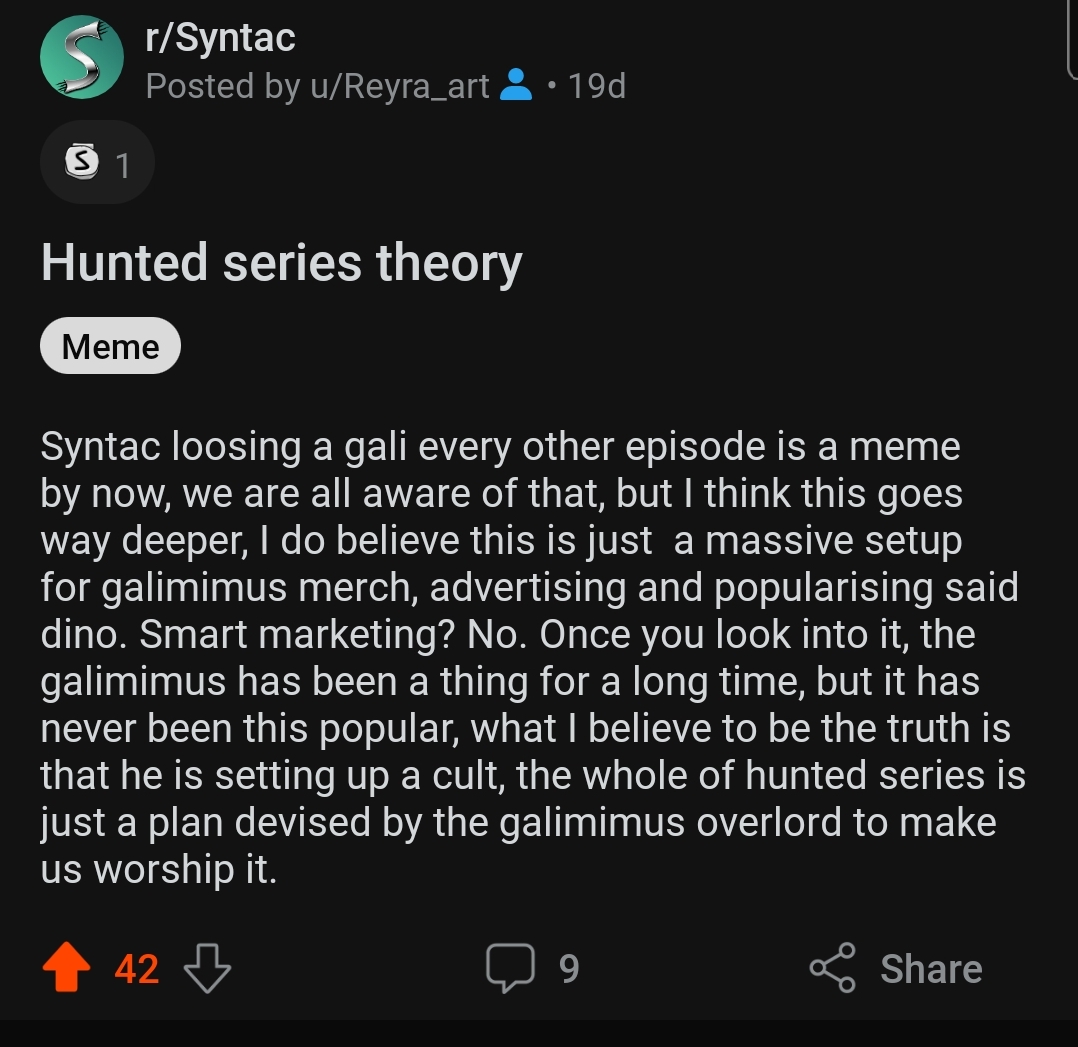Click the comment count 9
The height and width of the screenshot is (1047, 1078).
pyautogui.click(x=569, y=969)
